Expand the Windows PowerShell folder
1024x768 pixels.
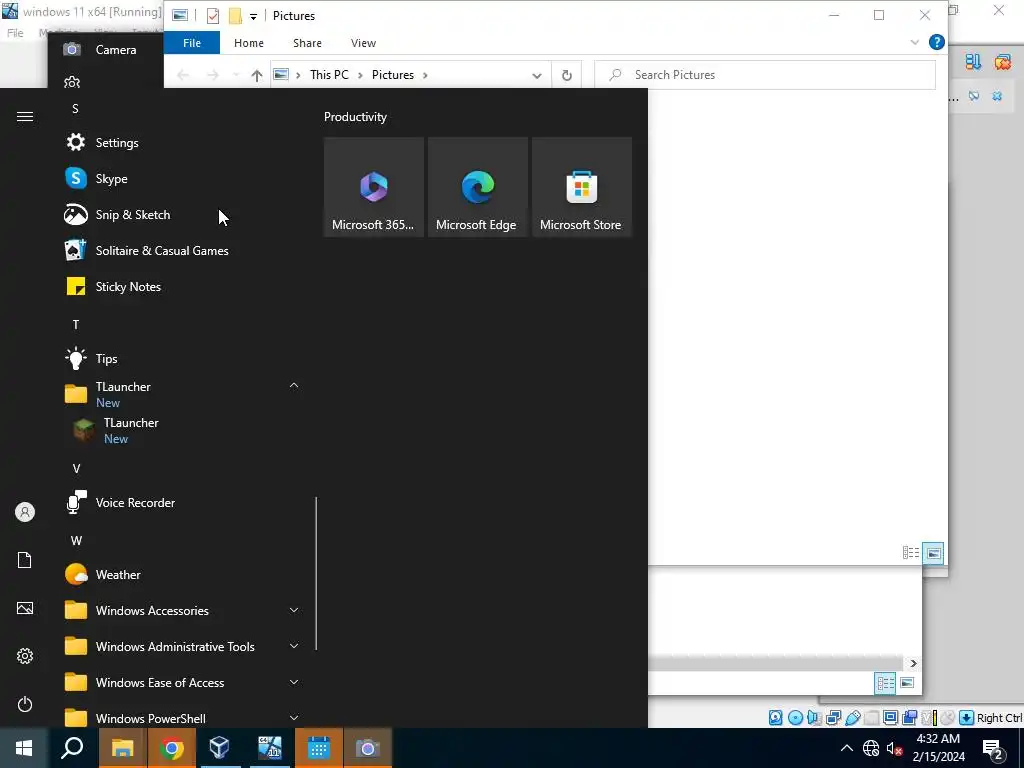294,718
